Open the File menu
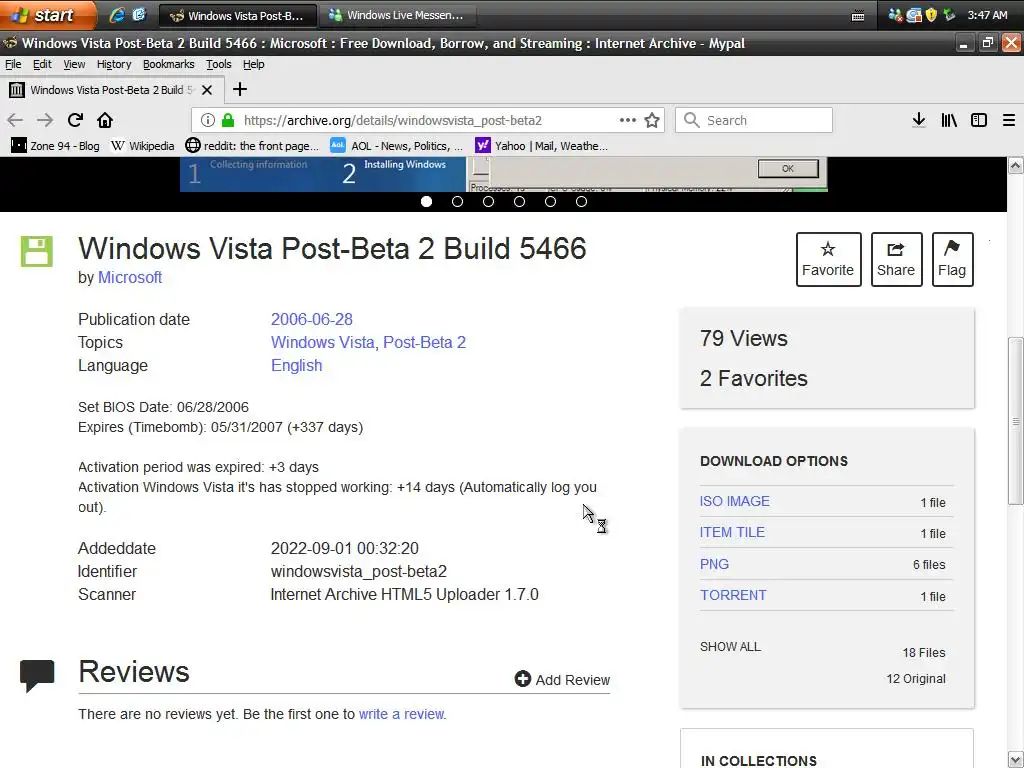The height and width of the screenshot is (768, 1024). click(x=13, y=64)
